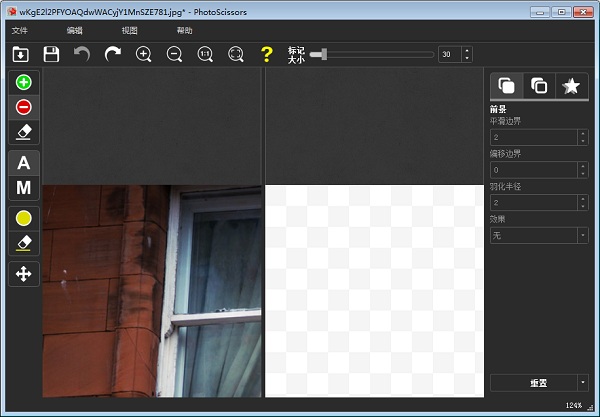Zoom in on the image
Viewport: 600px width, 417px height.
coord(143,54)
